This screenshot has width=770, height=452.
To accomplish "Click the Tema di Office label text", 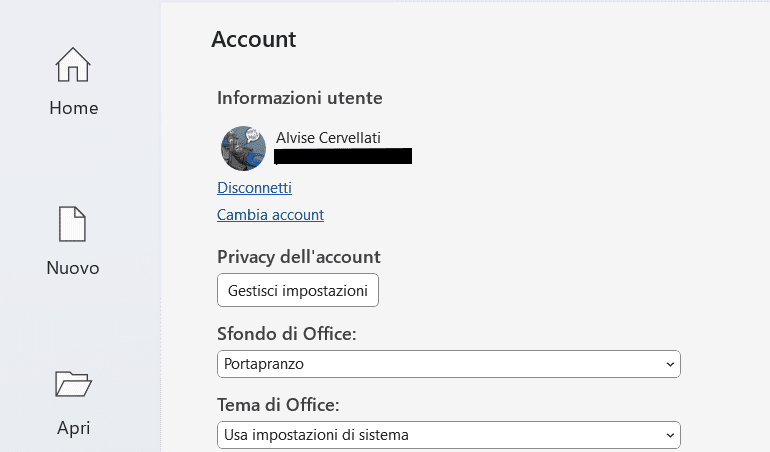I will [x=278, y=405].
